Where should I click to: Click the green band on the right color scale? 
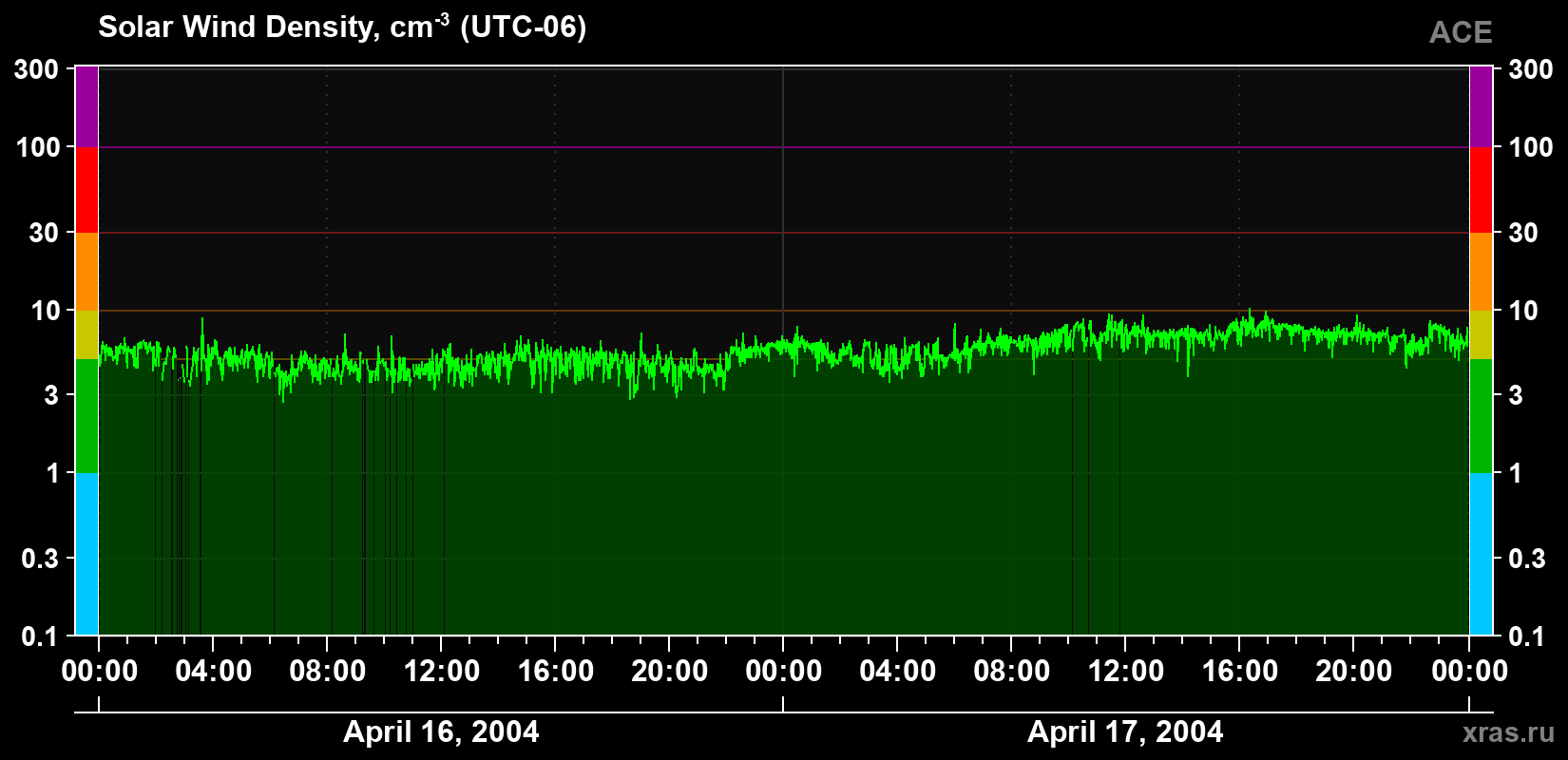pos(1482,416)
